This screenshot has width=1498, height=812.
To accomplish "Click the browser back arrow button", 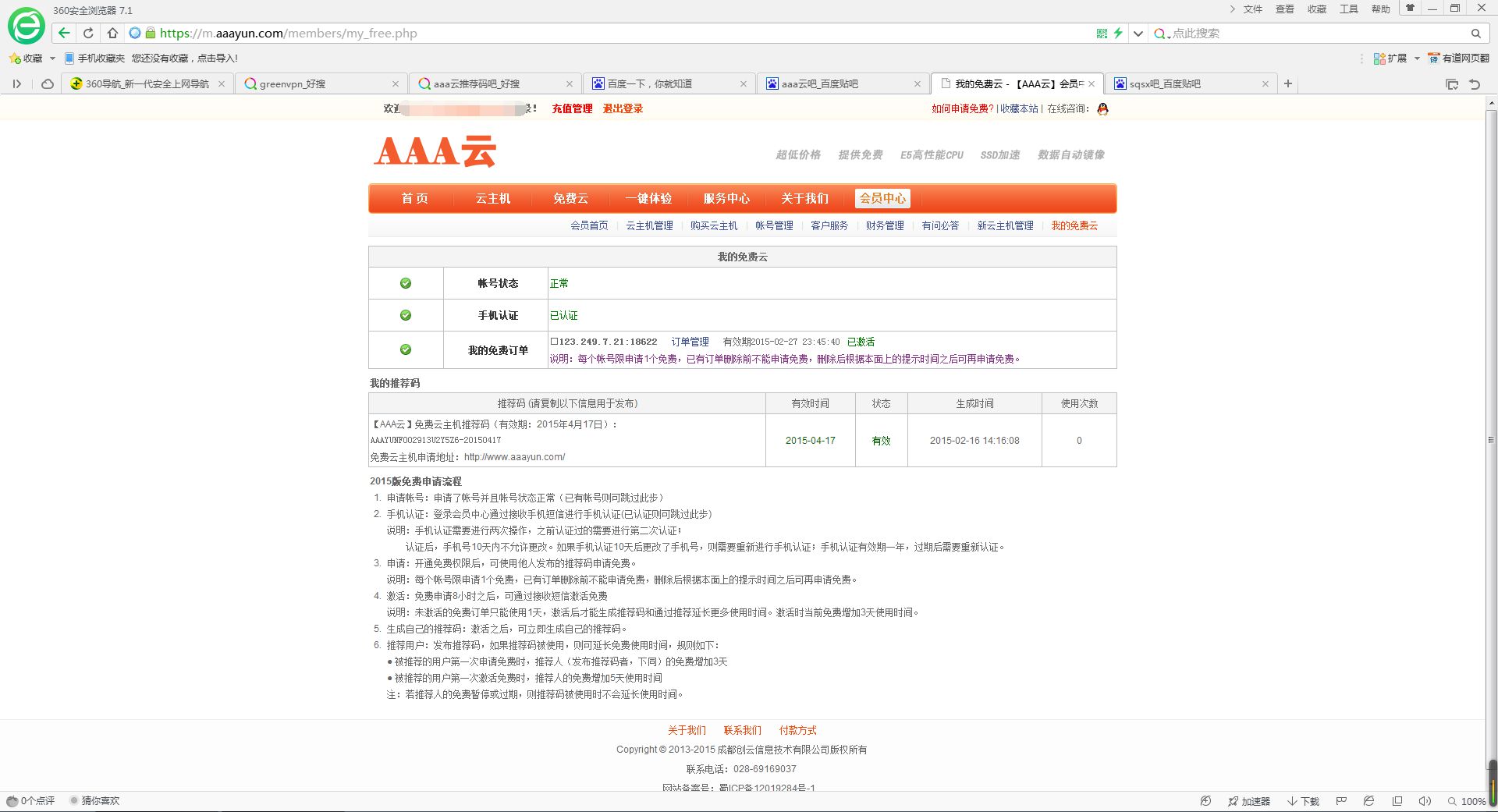I will [x=65, y=33].
